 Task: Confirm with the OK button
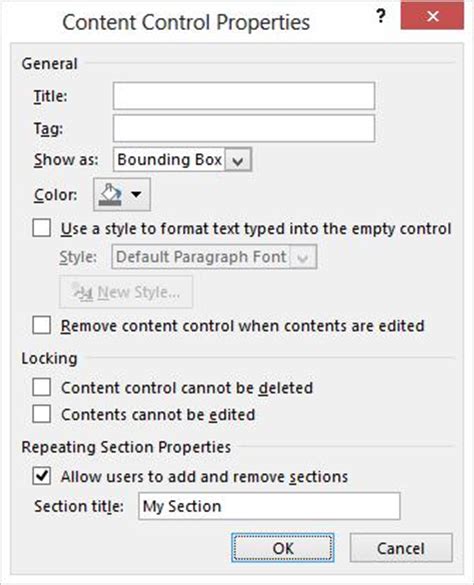[x=283, y=548]
